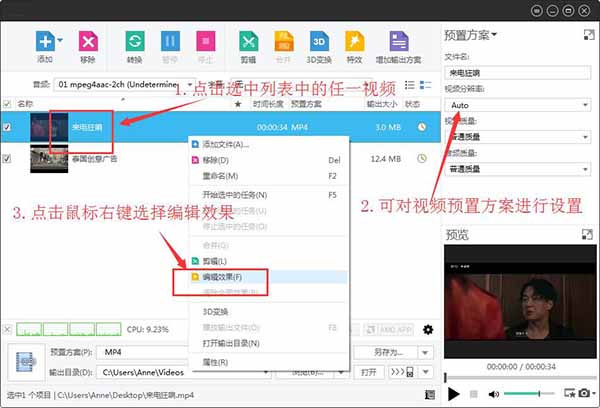The height and width of the screenshot is (408, 600).
Task: Pop out the Preview panel icon
Action: pos(587,234)
